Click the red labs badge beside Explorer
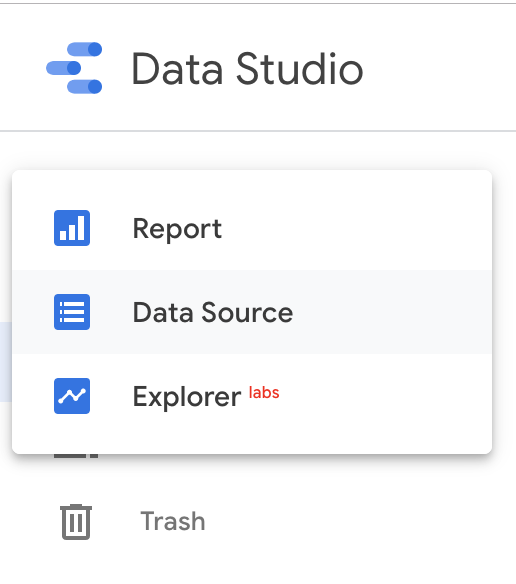Screen dimensions: 516x584 264,393
